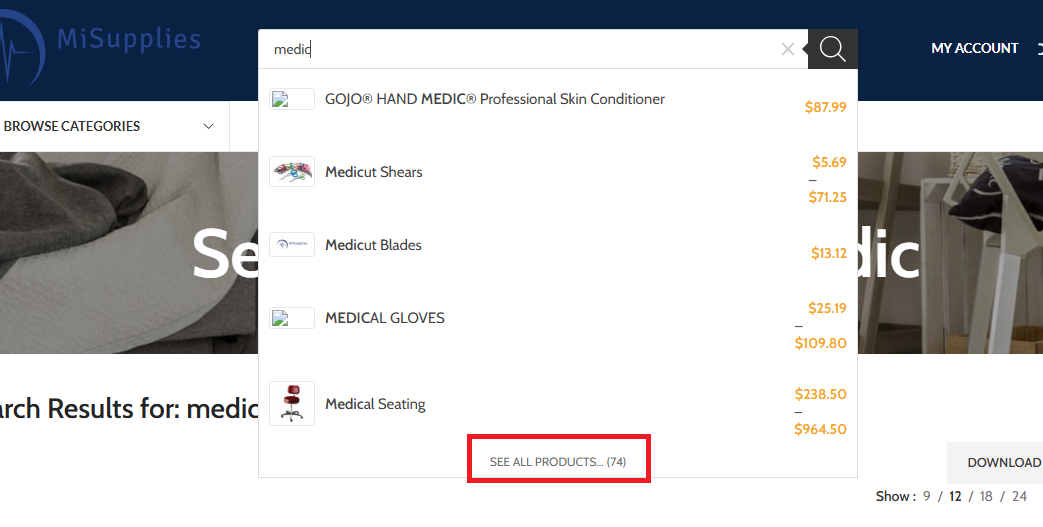This screenshot has height=527, width=1043.
Task: Click the Medicut Blades logo thumbnail
Action: [292, 244]
